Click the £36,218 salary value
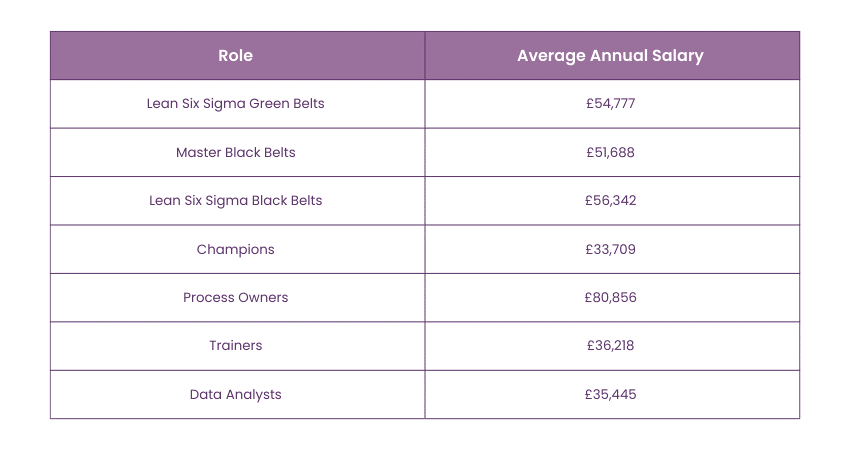This screenshot has width=850, height=450. (610, 346)
